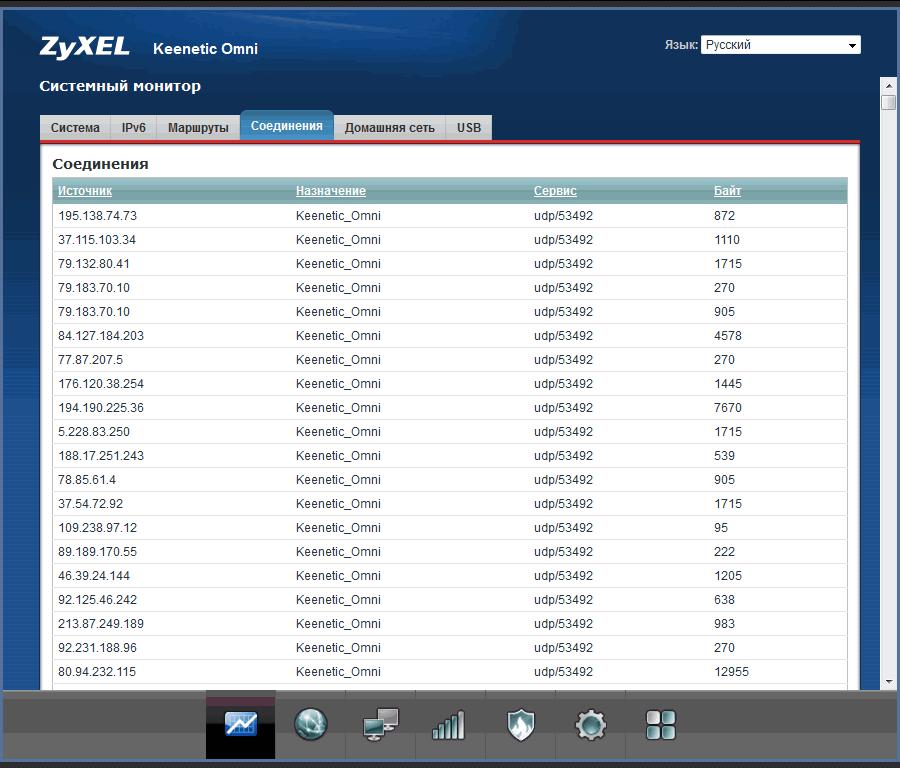The height and width of the screenshot is (768, 900).
Task: Click the scrollbar up arrow
Action: (888, 84)
